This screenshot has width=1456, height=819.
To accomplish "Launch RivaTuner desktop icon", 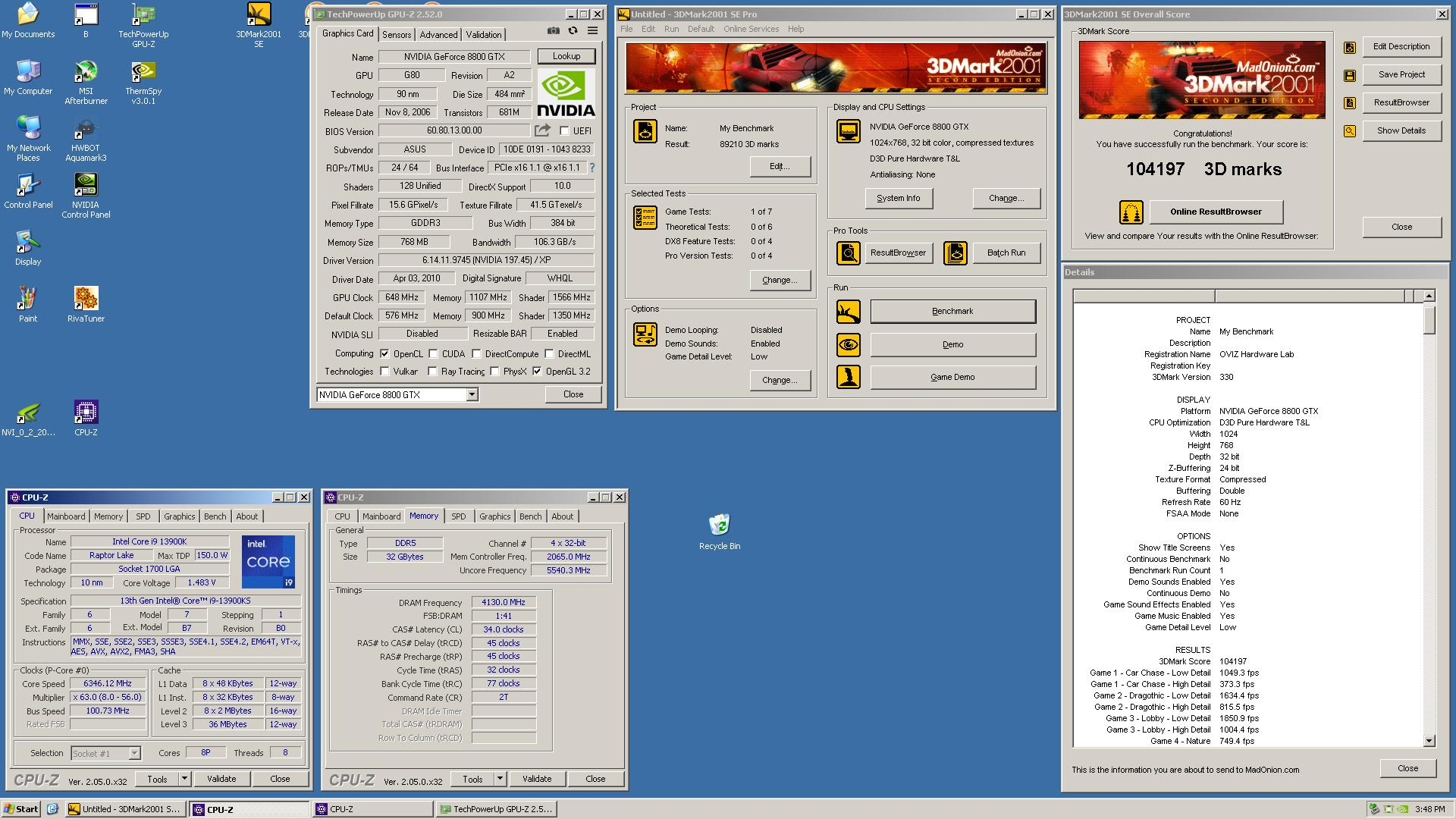I will [86, 305].
